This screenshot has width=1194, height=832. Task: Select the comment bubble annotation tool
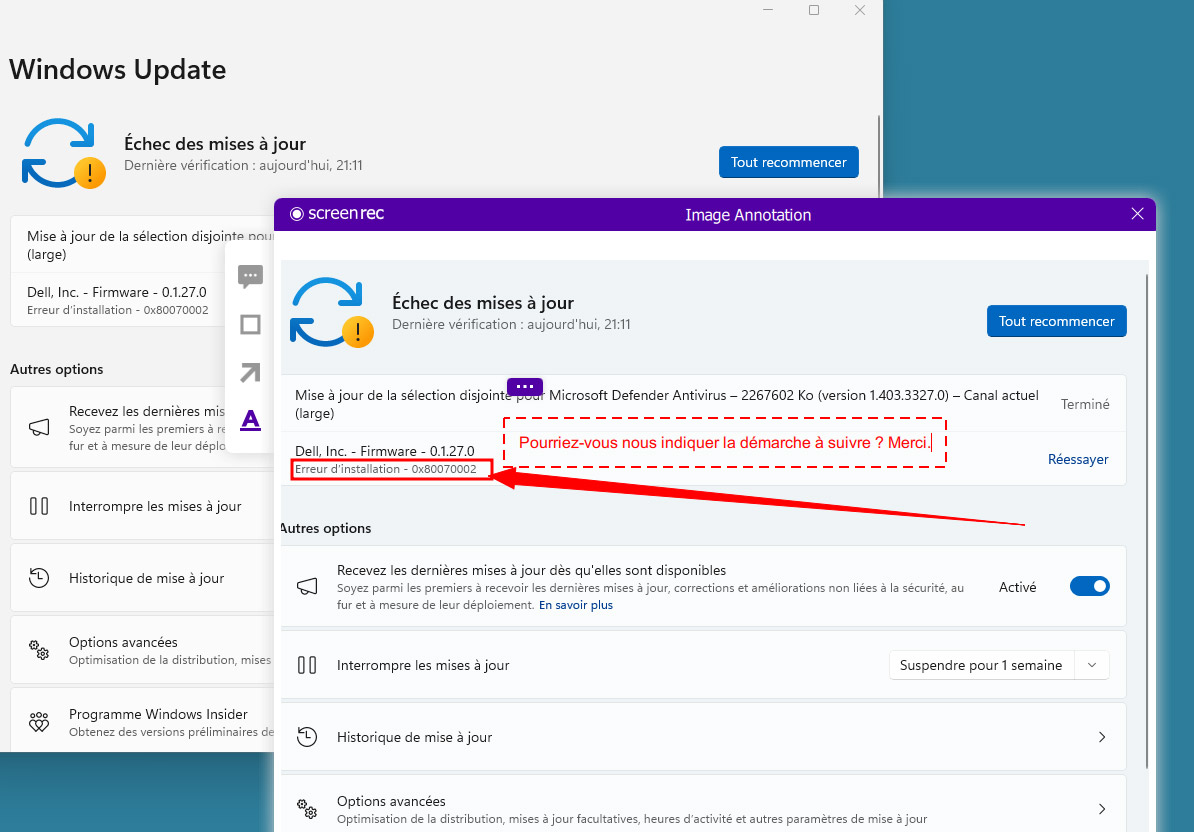250,277
